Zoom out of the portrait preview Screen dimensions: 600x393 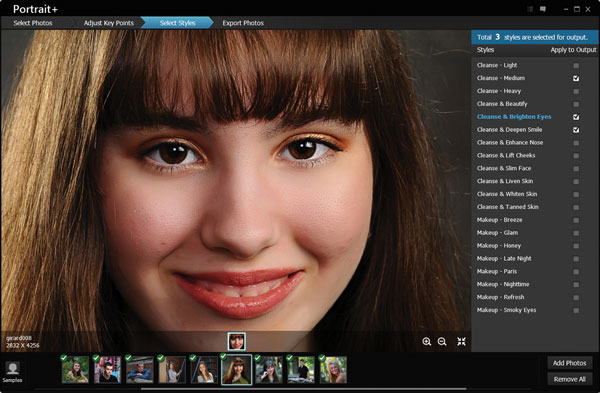coord(442,341)
